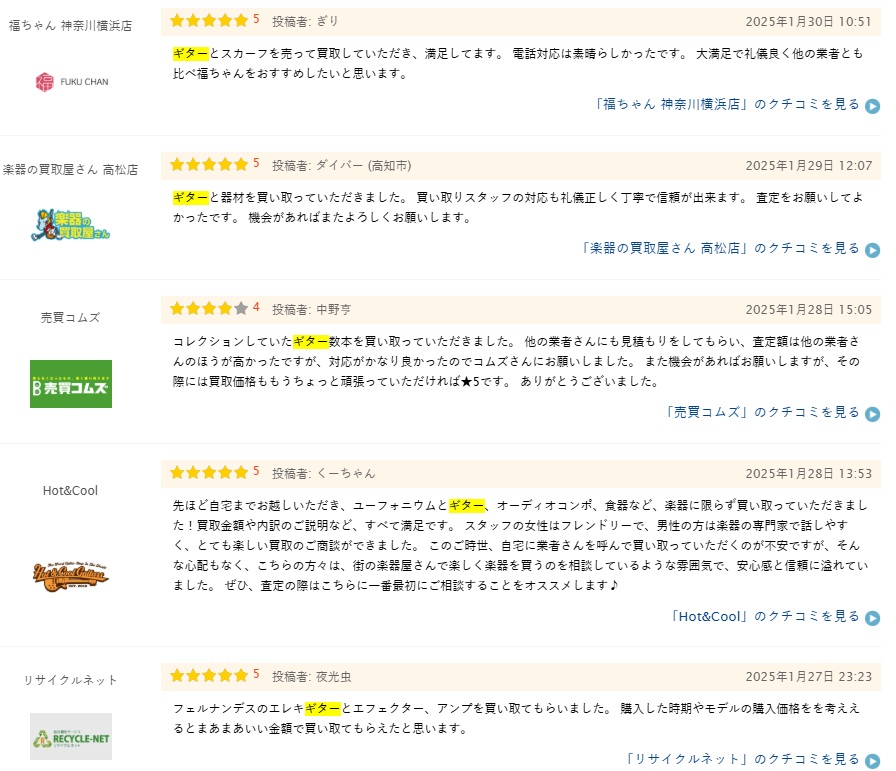Open 「リサイクルネット」のクチコミを見る link
This screenshot has height=771, width=896.
point(742,759)
